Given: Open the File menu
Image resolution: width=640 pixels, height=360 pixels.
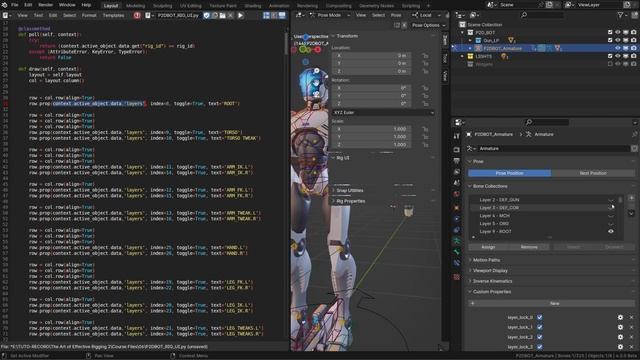Looking at the screenshot, I should [14, 5].
